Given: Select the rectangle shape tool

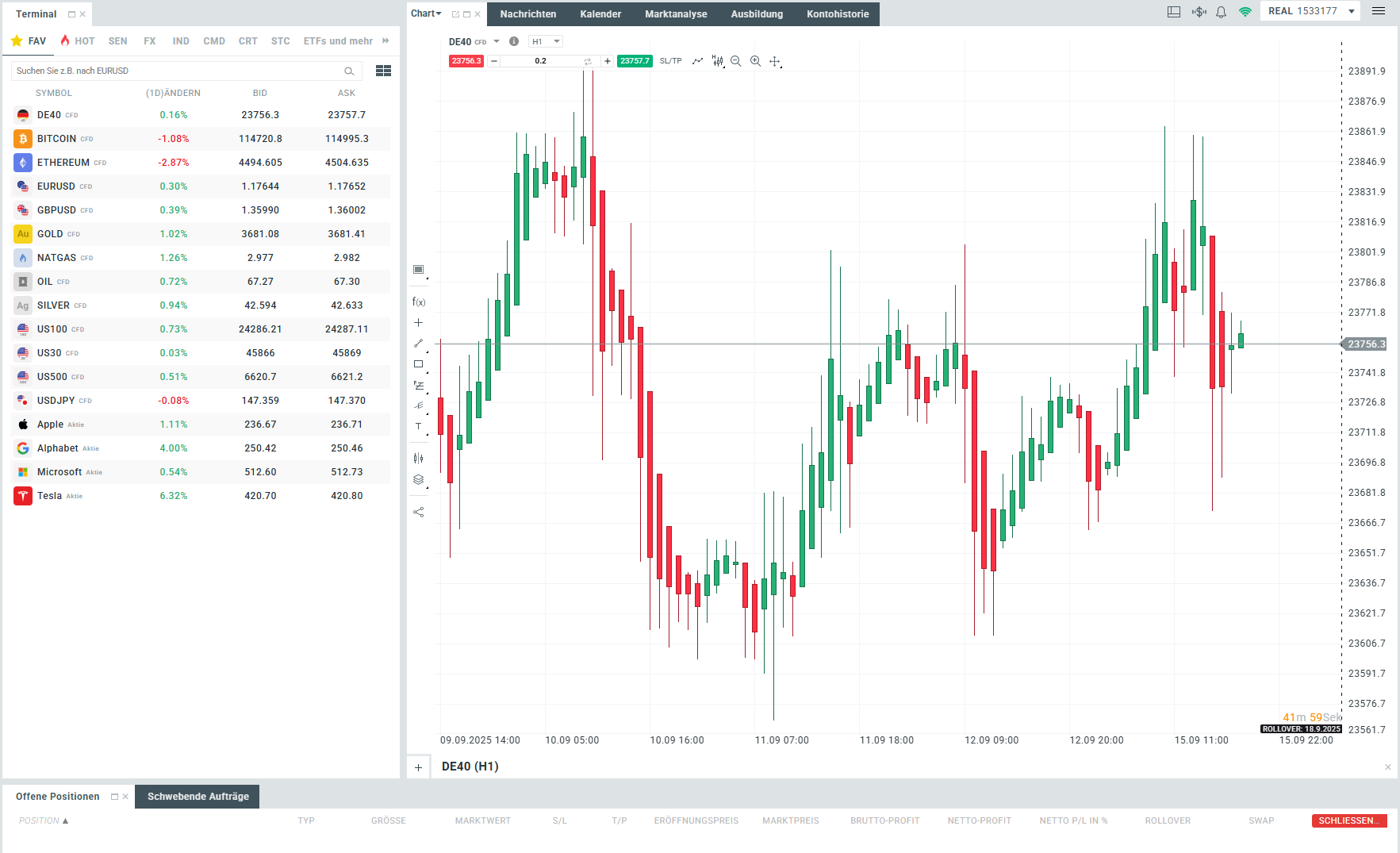Looking at the screenshot, I should coord(419,364).
